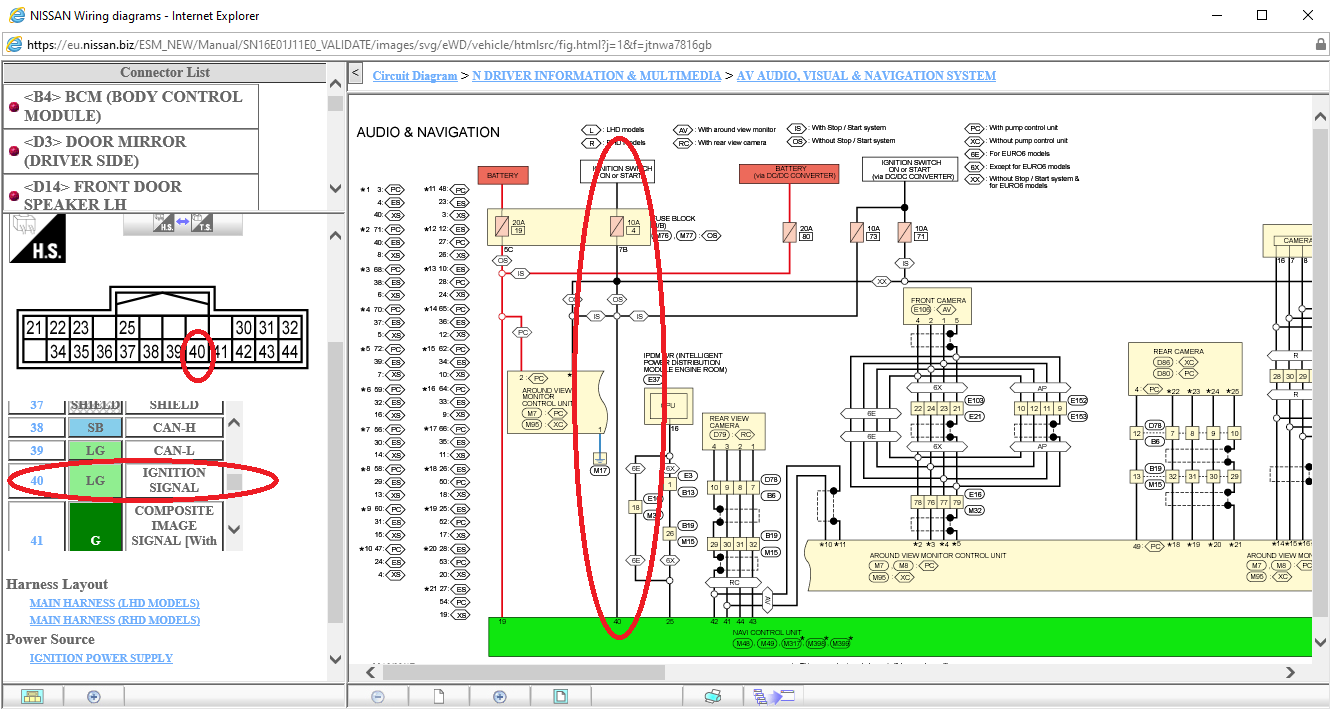Screen dimensions: 1332x711
Task: Open MAIN HARNESS (RHD MODELS) link
Action: (x=115, y=620)
